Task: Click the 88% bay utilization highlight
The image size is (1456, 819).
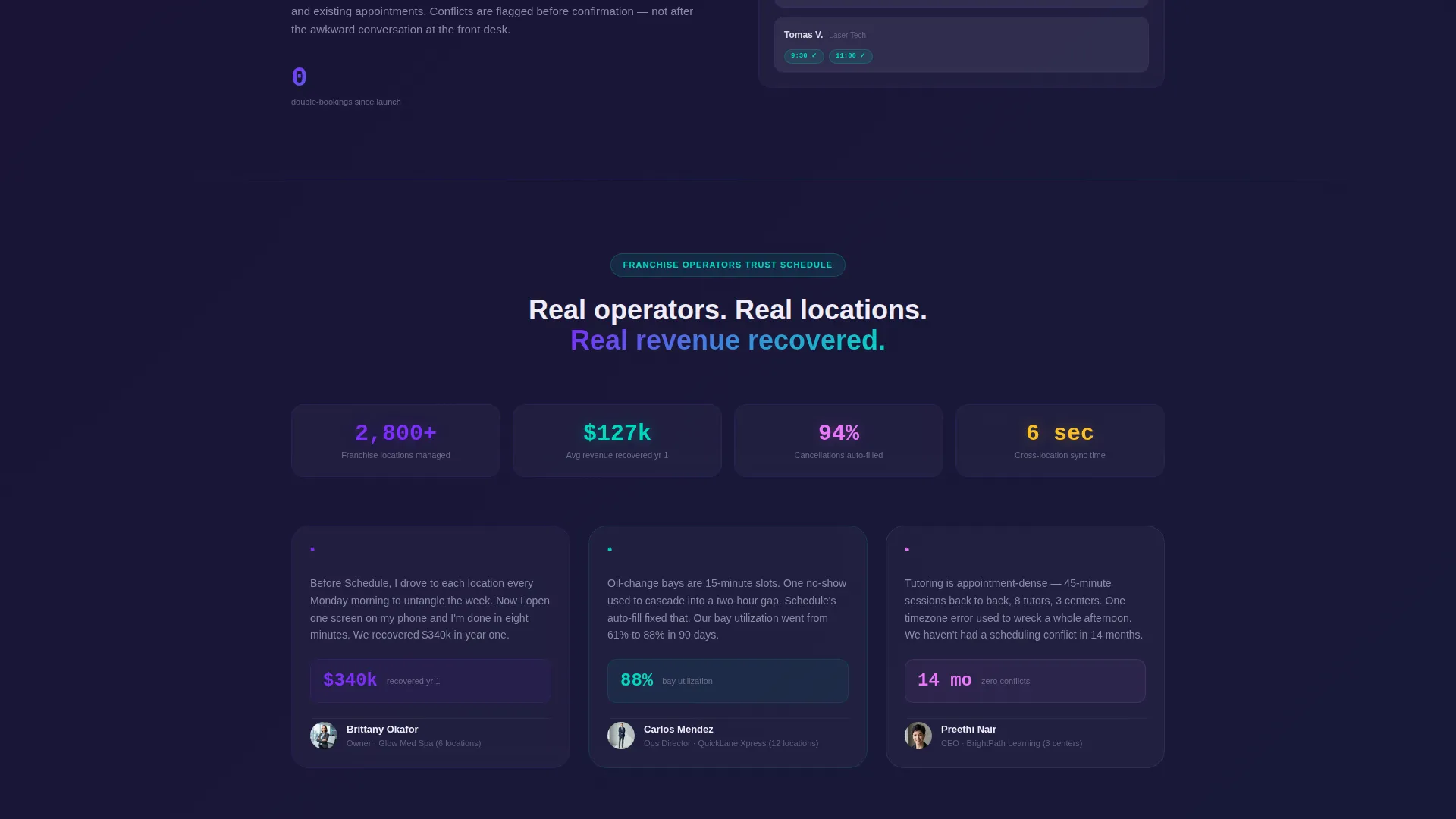Action: [x=728, y=681]
